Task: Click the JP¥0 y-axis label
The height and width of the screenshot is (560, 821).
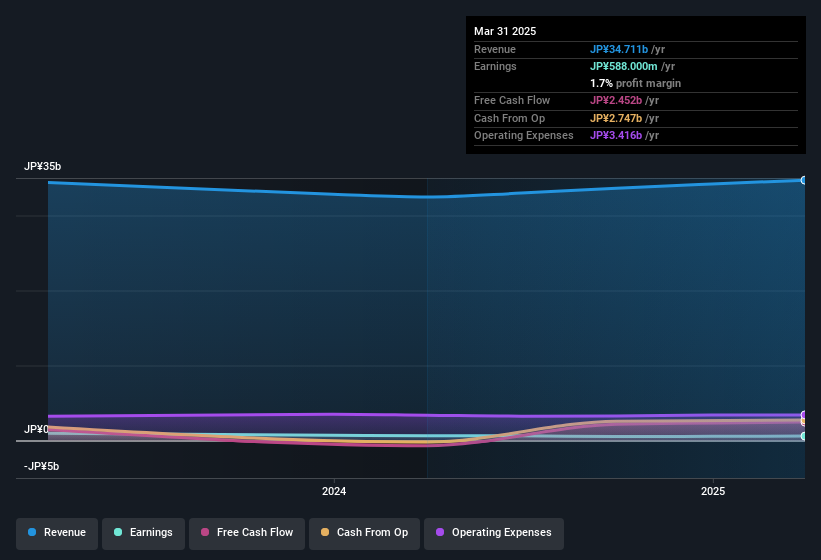Action: point(36,430)
